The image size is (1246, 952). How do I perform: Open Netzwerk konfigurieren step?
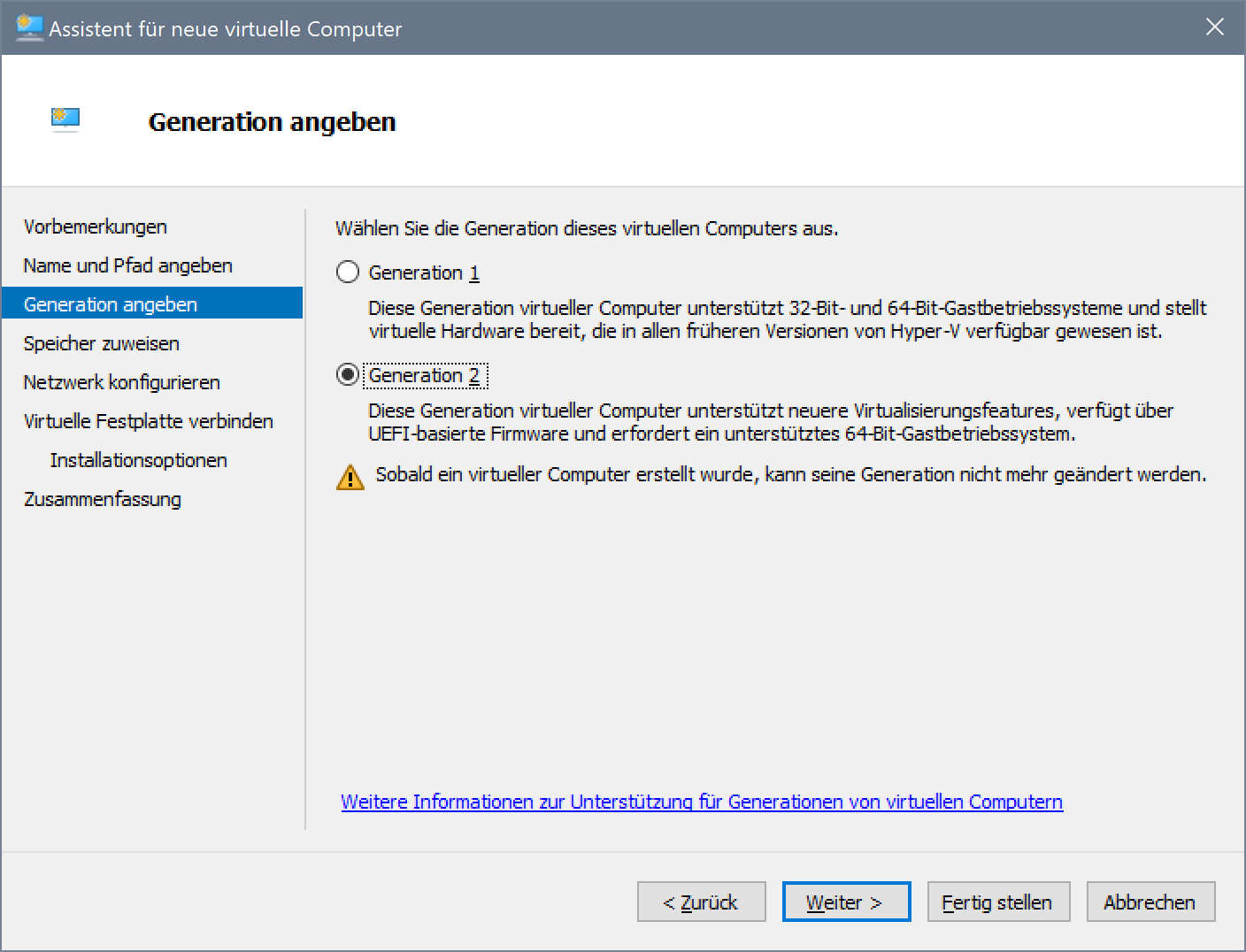click(x=121, y=382)
